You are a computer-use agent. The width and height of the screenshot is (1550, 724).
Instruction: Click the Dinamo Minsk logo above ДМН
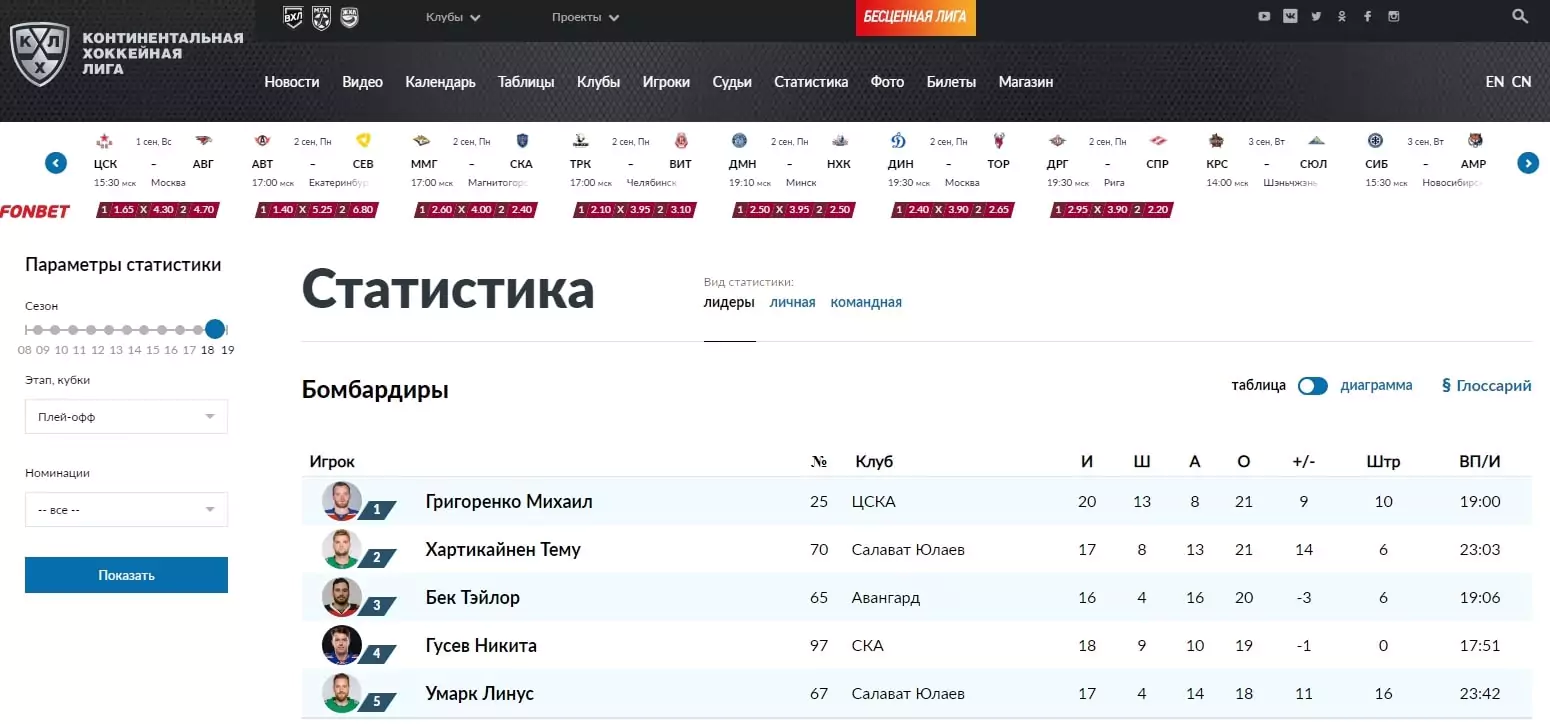[x=739, y=141]
